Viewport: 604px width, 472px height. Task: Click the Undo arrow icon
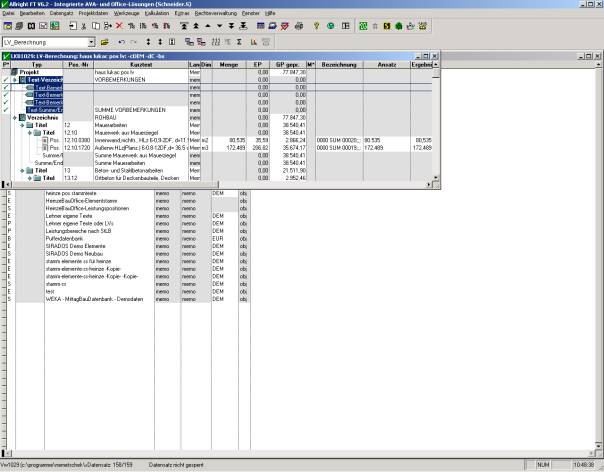[122, 42]
